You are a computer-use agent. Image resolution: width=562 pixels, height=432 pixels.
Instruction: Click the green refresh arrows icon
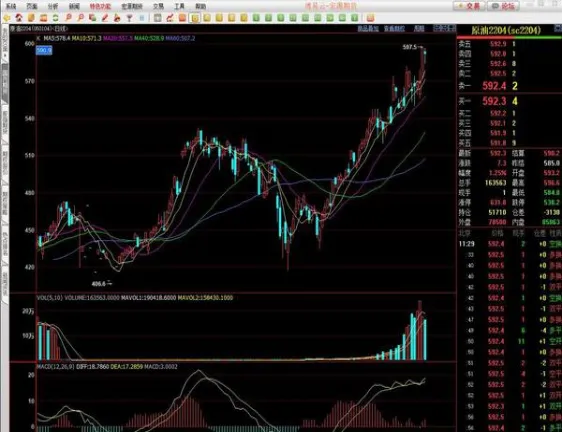coord(56,18)
